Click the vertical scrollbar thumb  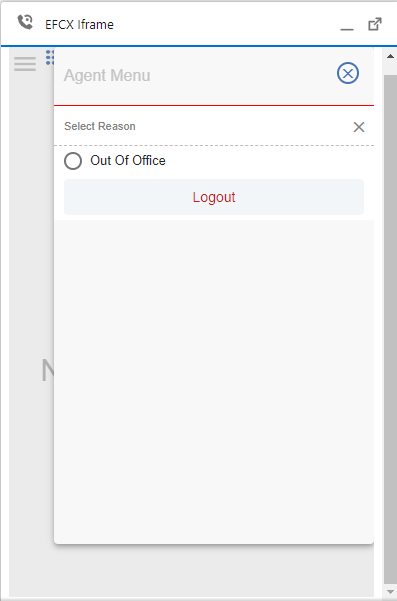(x=390, y=330)
